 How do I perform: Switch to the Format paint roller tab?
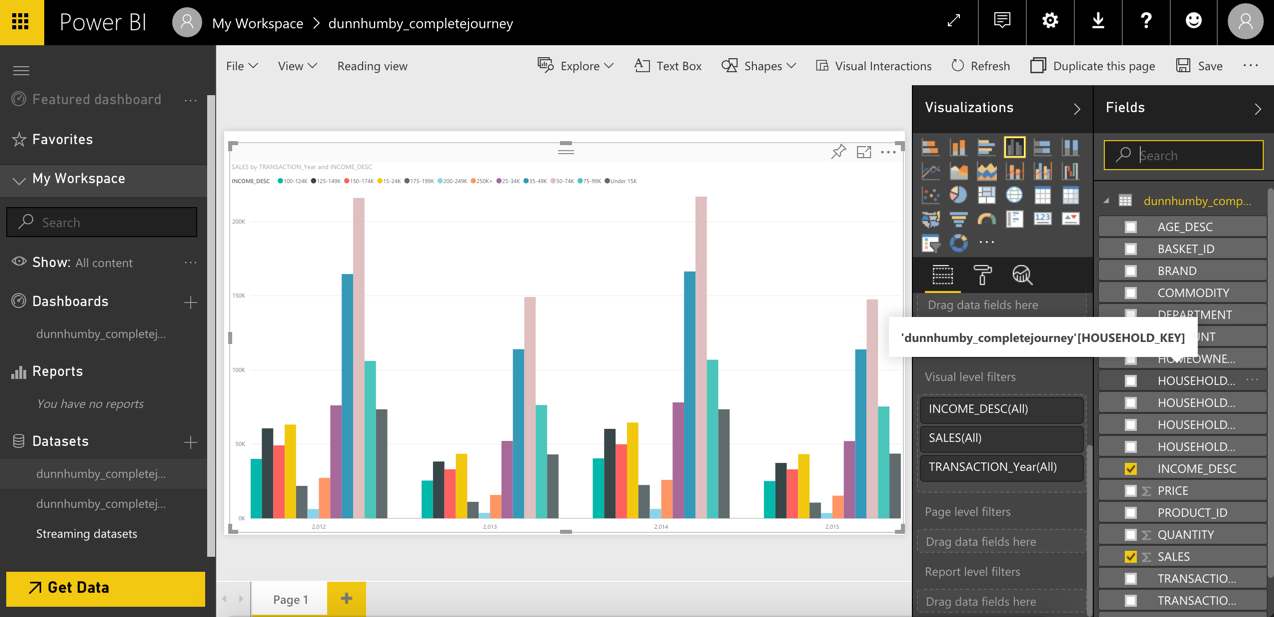pyautogui.click(x=982, y=275)
